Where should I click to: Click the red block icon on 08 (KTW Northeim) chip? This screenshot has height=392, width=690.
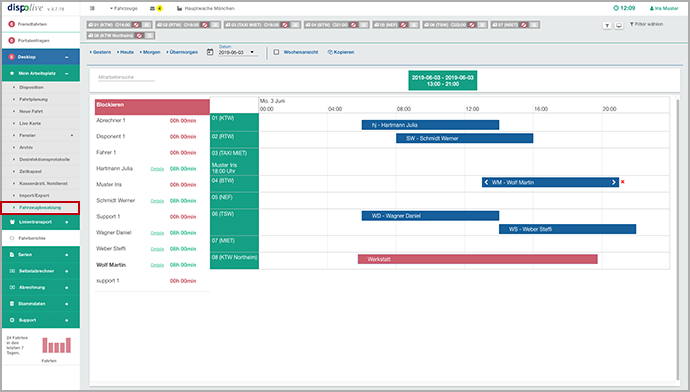coord(139,35)
